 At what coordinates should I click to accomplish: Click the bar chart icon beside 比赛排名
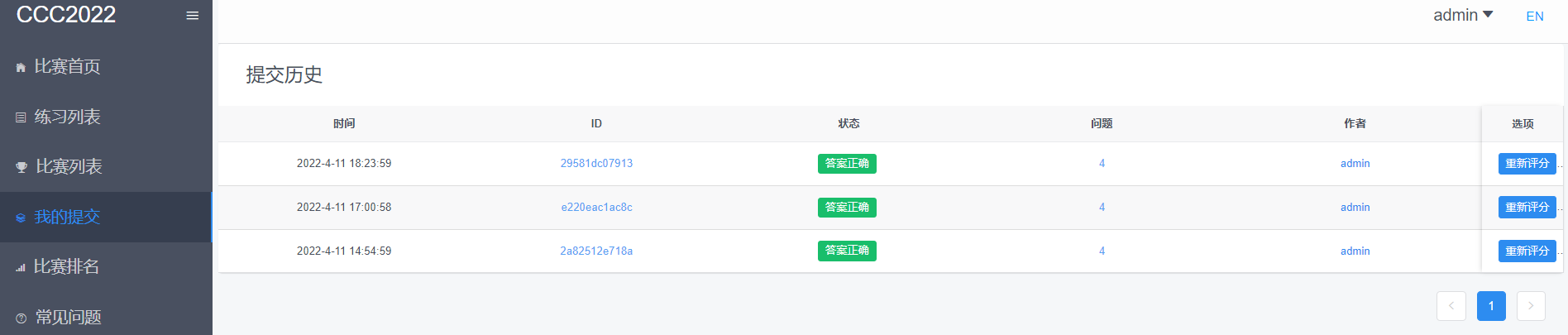pos(21,267)
